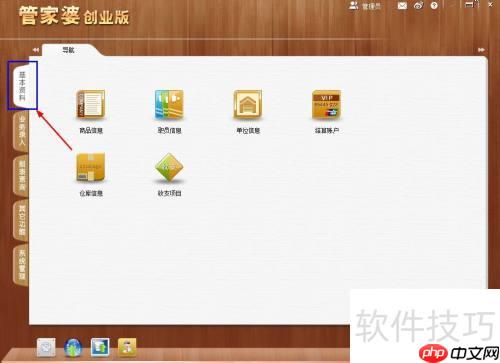500x363 pixels.
Task: Click the question mark help icon
Action: [434, 6]
